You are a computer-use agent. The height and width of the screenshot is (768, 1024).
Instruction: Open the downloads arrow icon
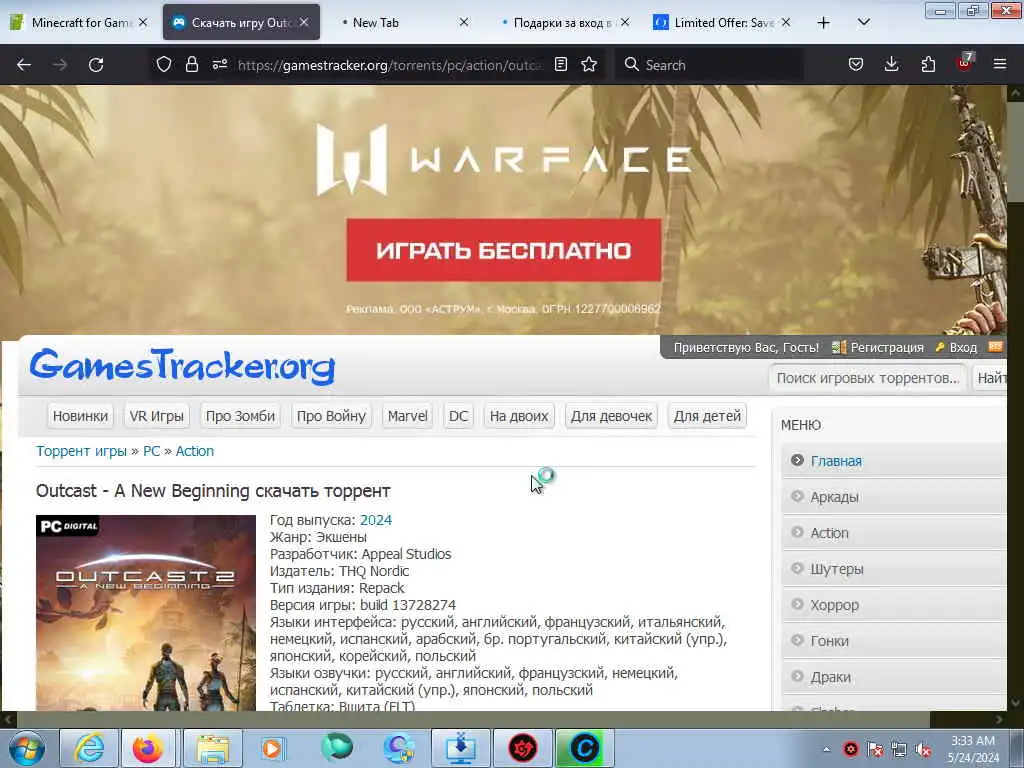point(891,64)
